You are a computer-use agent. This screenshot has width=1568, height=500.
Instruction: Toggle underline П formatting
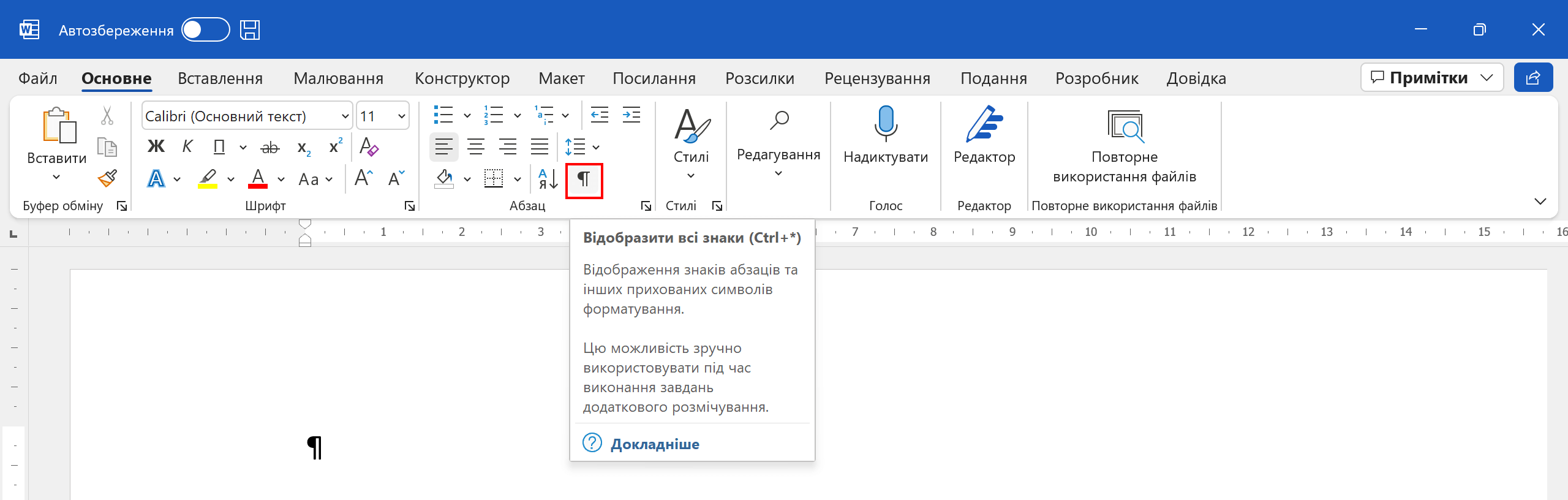click(x=219, y=146)
